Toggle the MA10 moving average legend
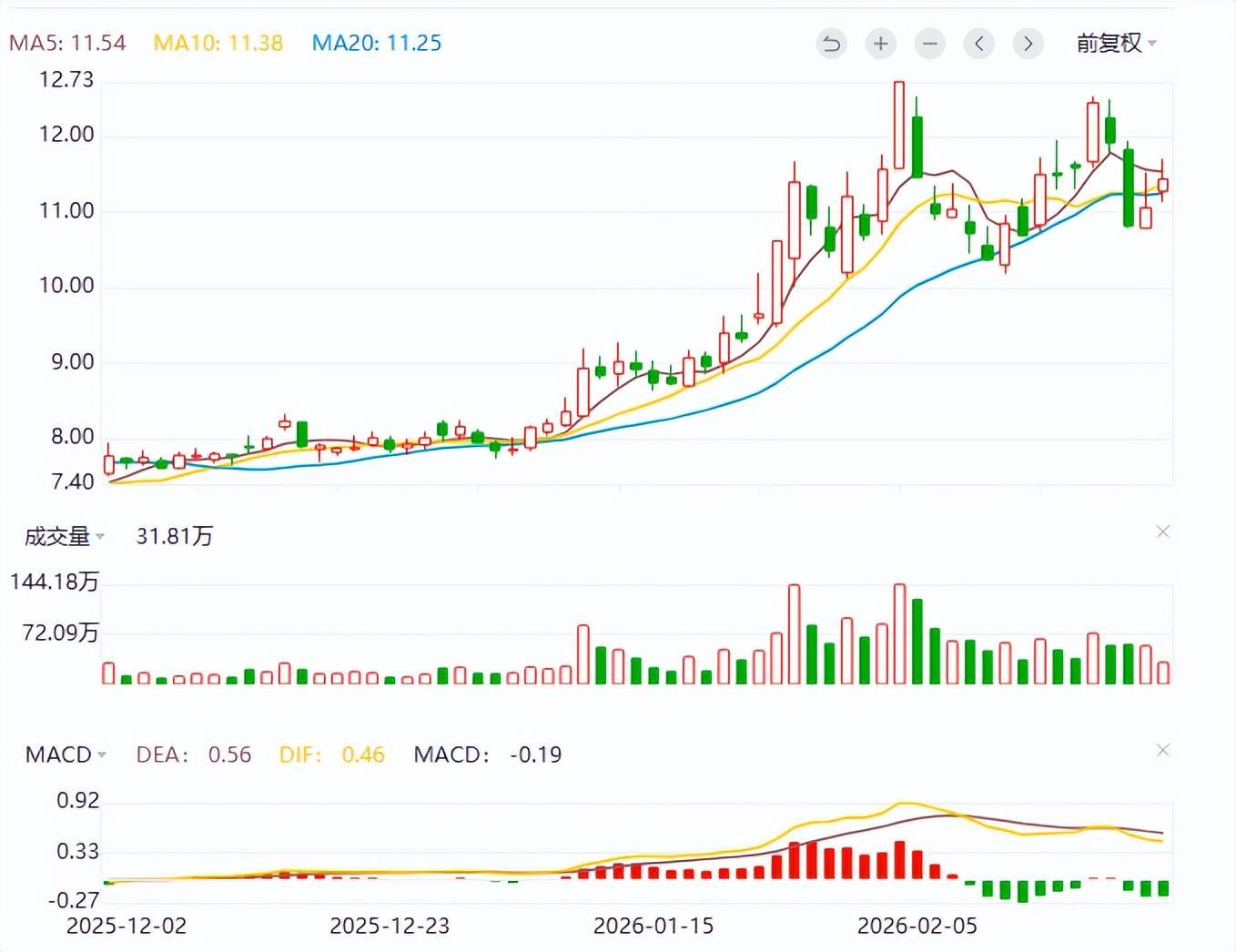The height and width of the screenshot is (952, 1236). [x=218, y=43]
